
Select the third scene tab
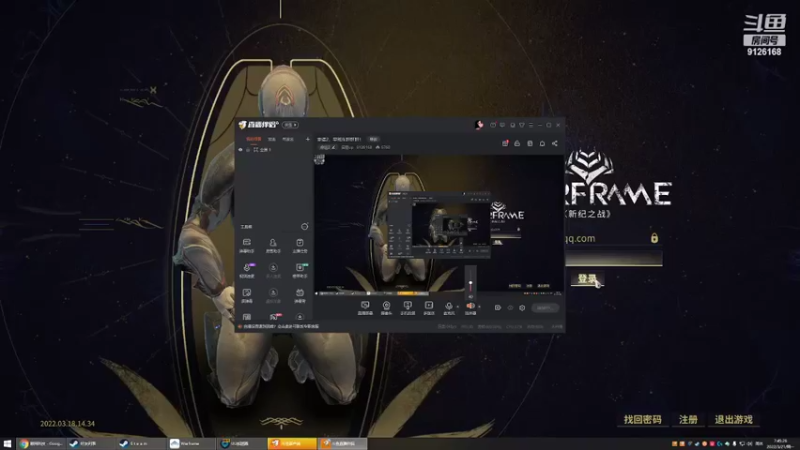click(288, 139)
